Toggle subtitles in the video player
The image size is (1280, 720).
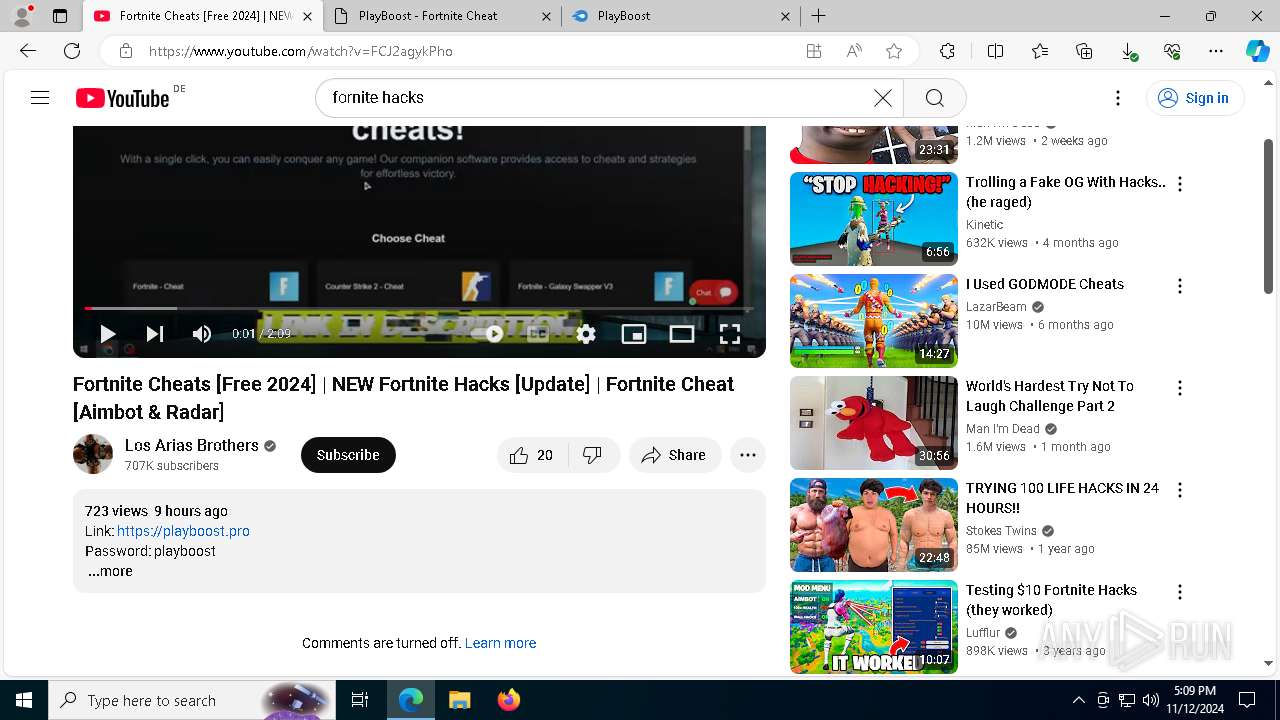(x=538, y=334)
